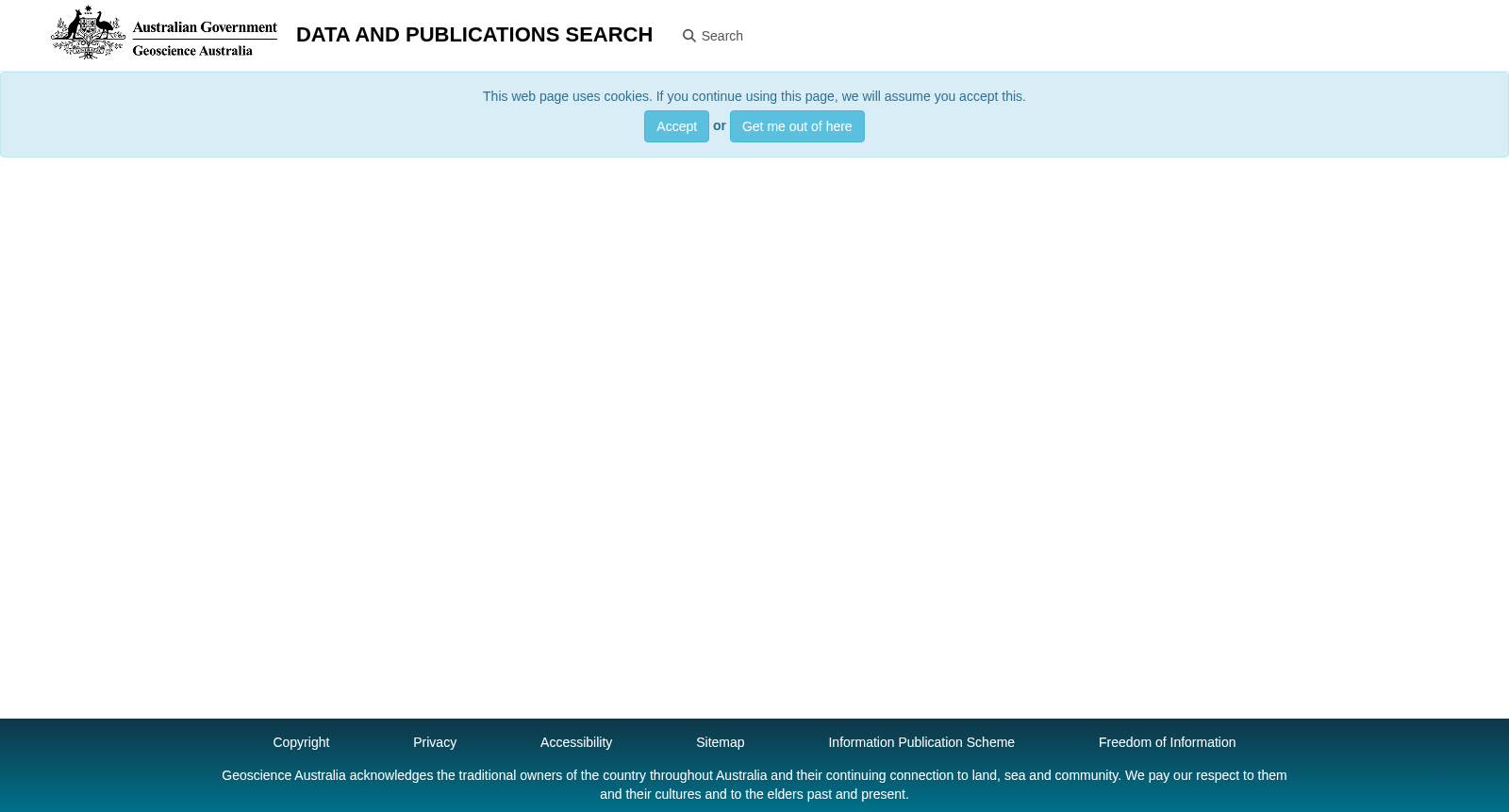Click the cookie notice message text
This screenshot has width=1509, height=812.
[754, 96]
